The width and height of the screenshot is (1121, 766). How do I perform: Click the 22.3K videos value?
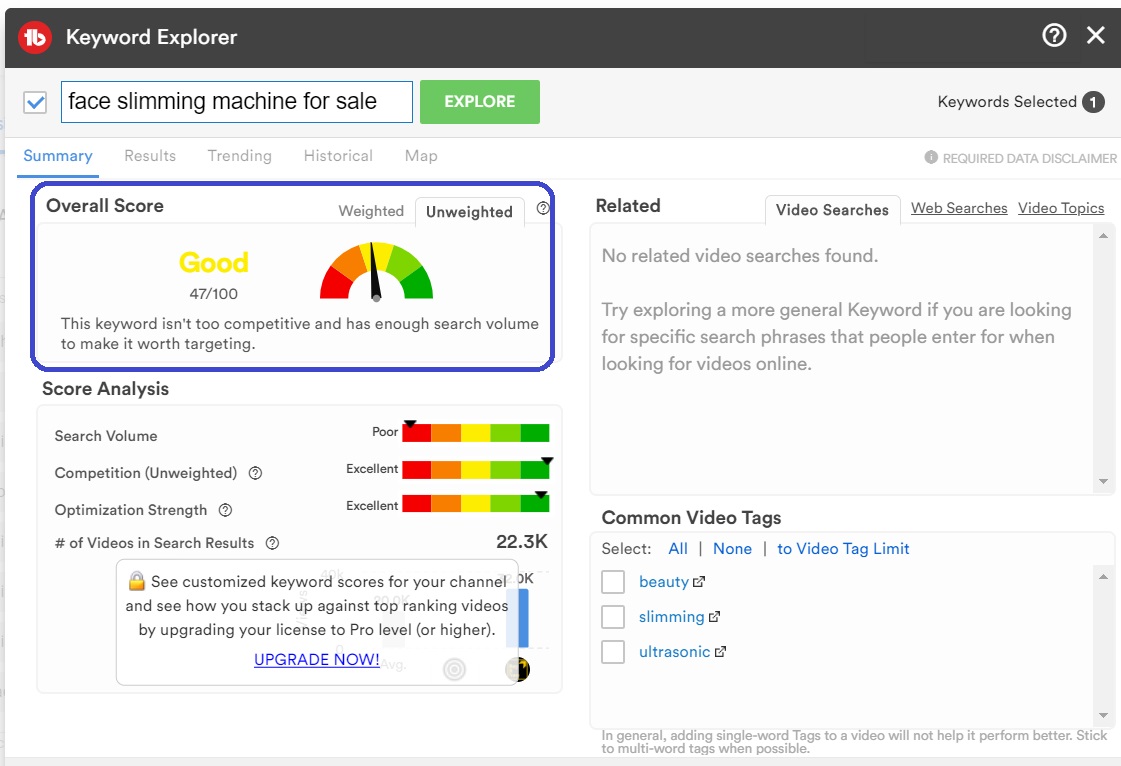[522, 541]
